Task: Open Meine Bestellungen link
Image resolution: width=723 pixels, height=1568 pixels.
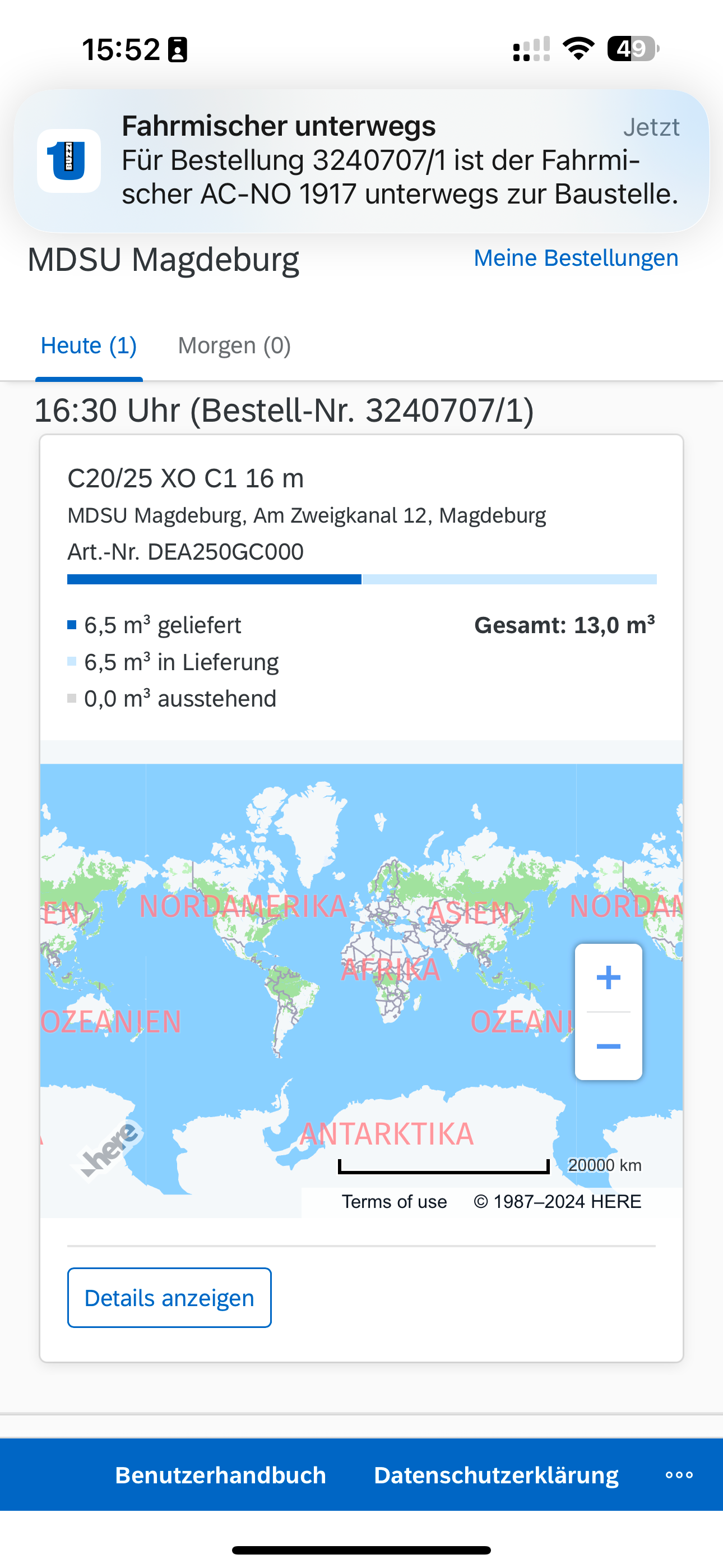Action: click(576, 258)
